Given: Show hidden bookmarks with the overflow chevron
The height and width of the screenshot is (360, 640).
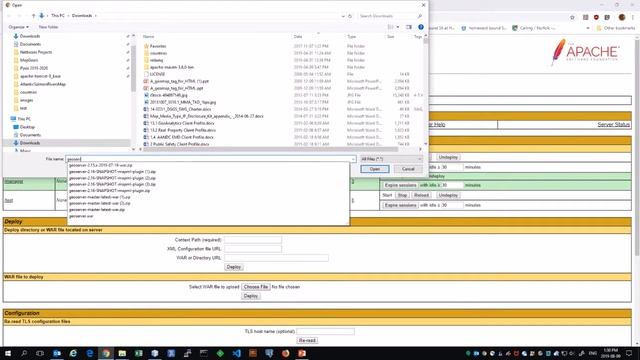Looking at the screenshot, I should pyautogui.click(x=588, y=28).
